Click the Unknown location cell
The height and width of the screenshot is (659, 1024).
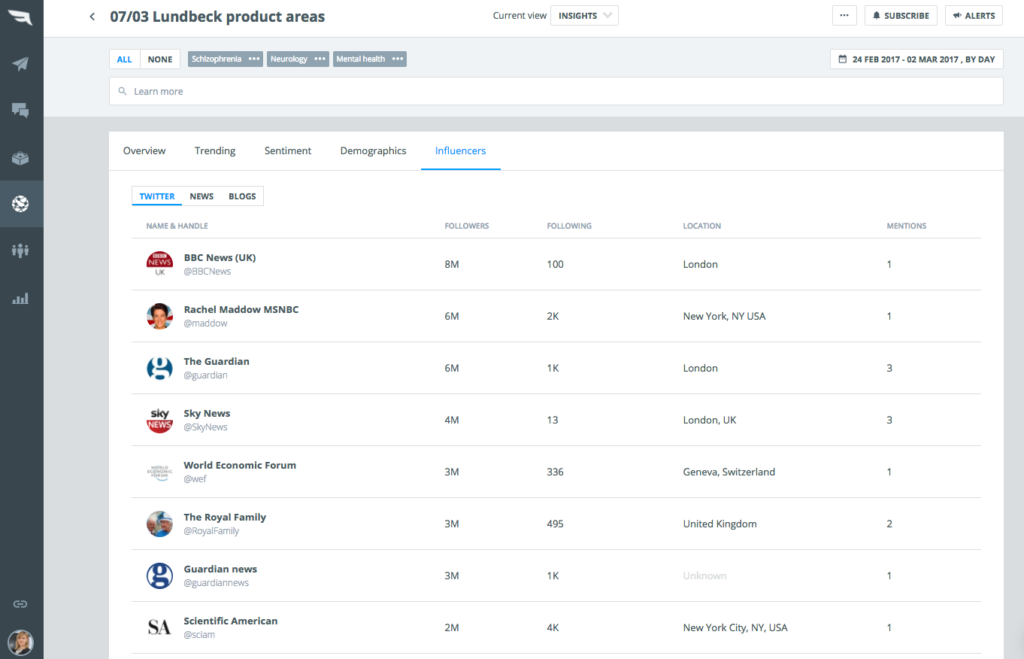705,575
